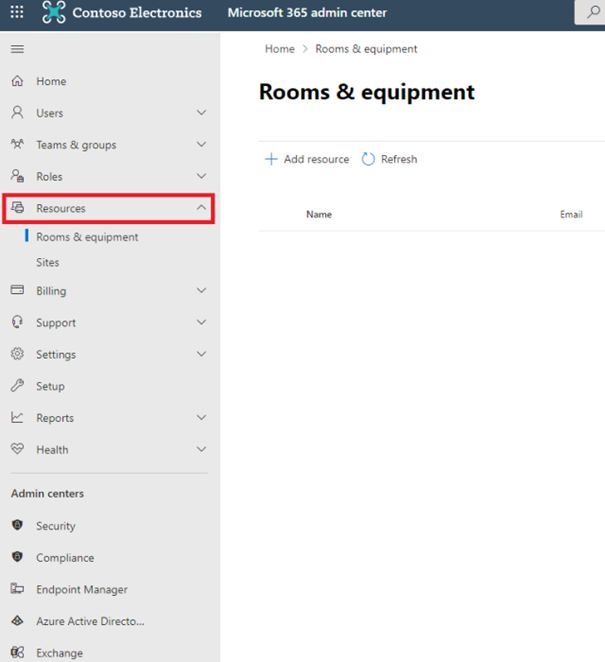605x662 pixels.
Task: Click the Support headset icon
Action: pos(17,322)
